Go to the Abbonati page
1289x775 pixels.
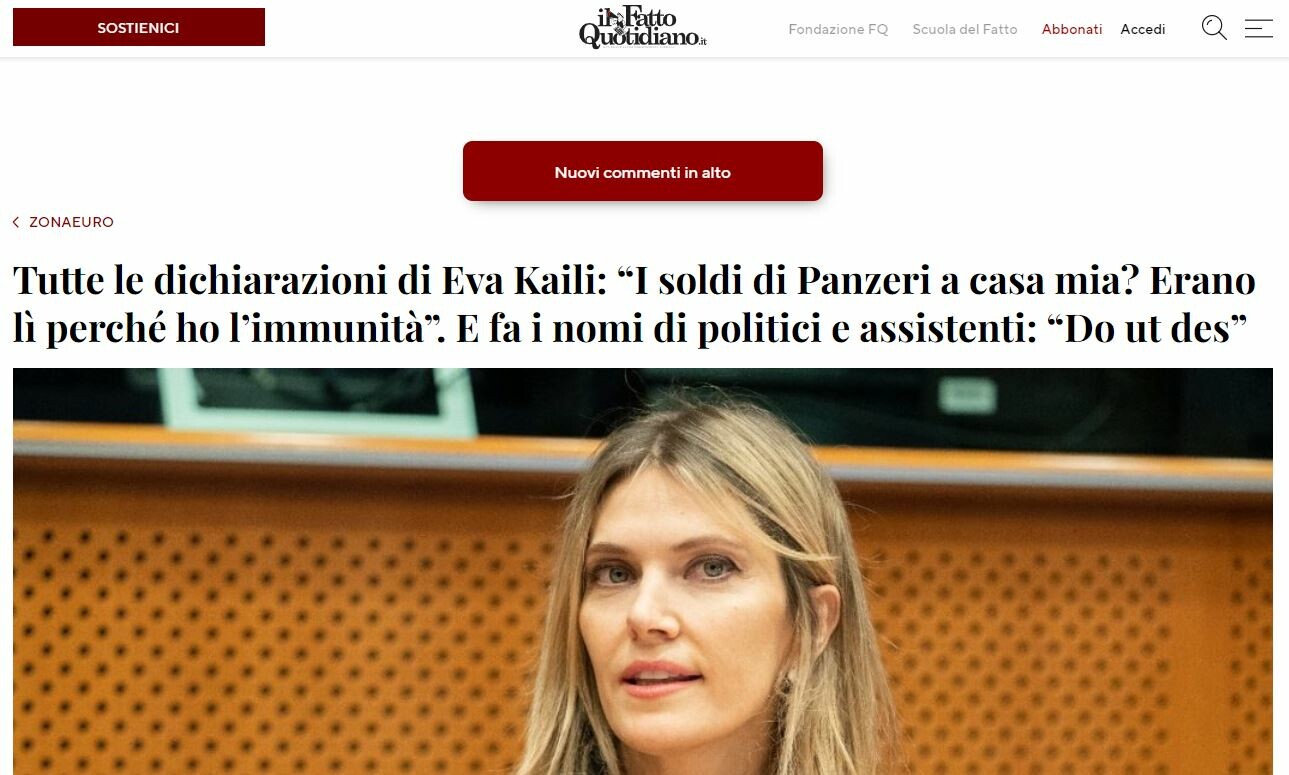click(1072, 29)
